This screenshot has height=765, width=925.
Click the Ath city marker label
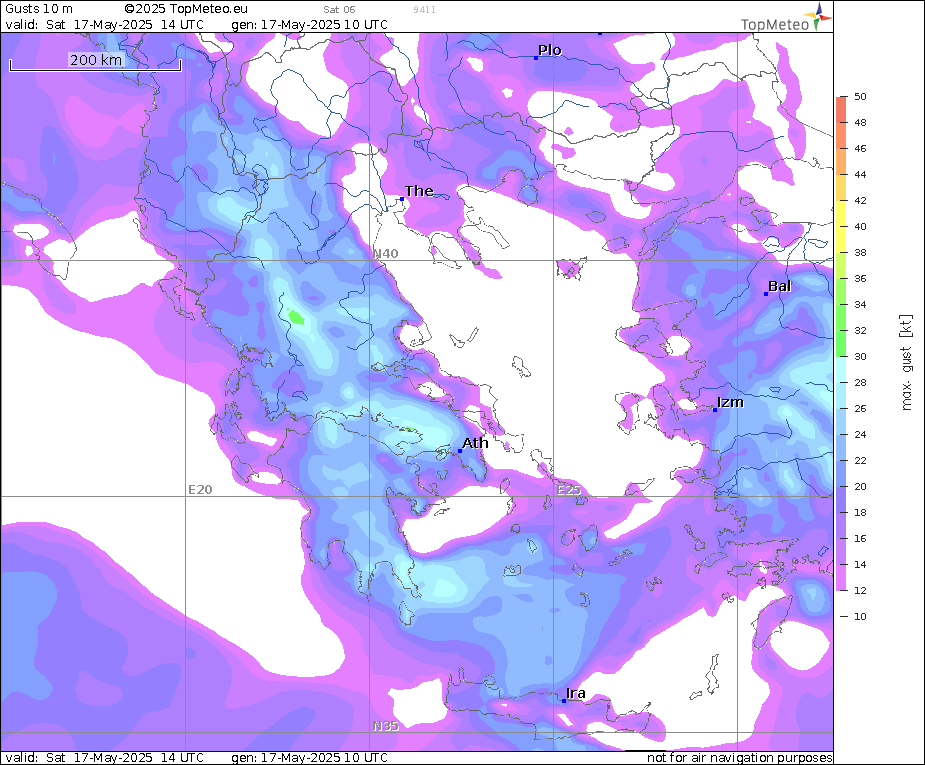[475, 443]
